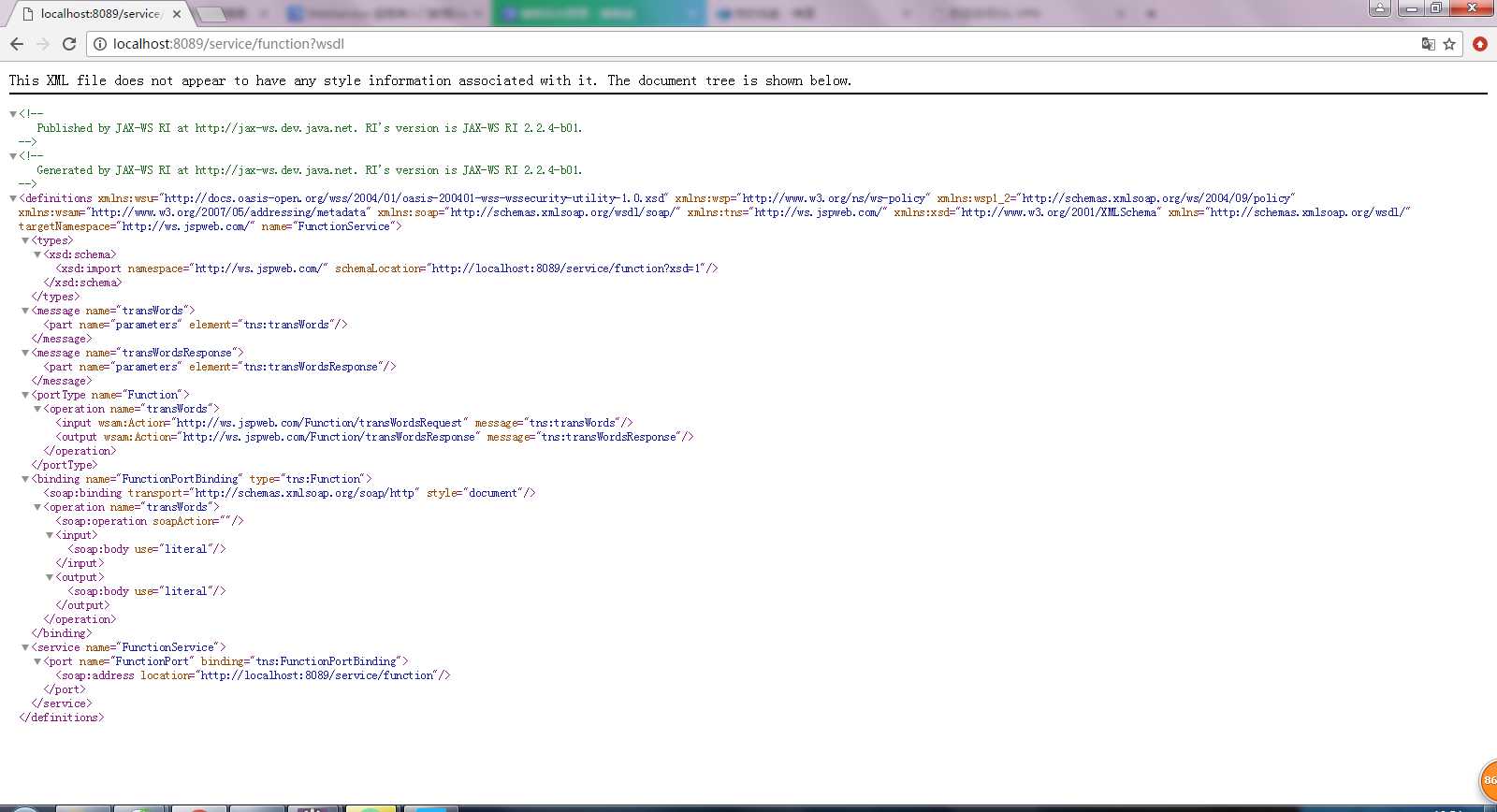This screenshot has height=812, width=1497.
Task: Collapse operation transWords under binding
Action: (x=37, y=507)
